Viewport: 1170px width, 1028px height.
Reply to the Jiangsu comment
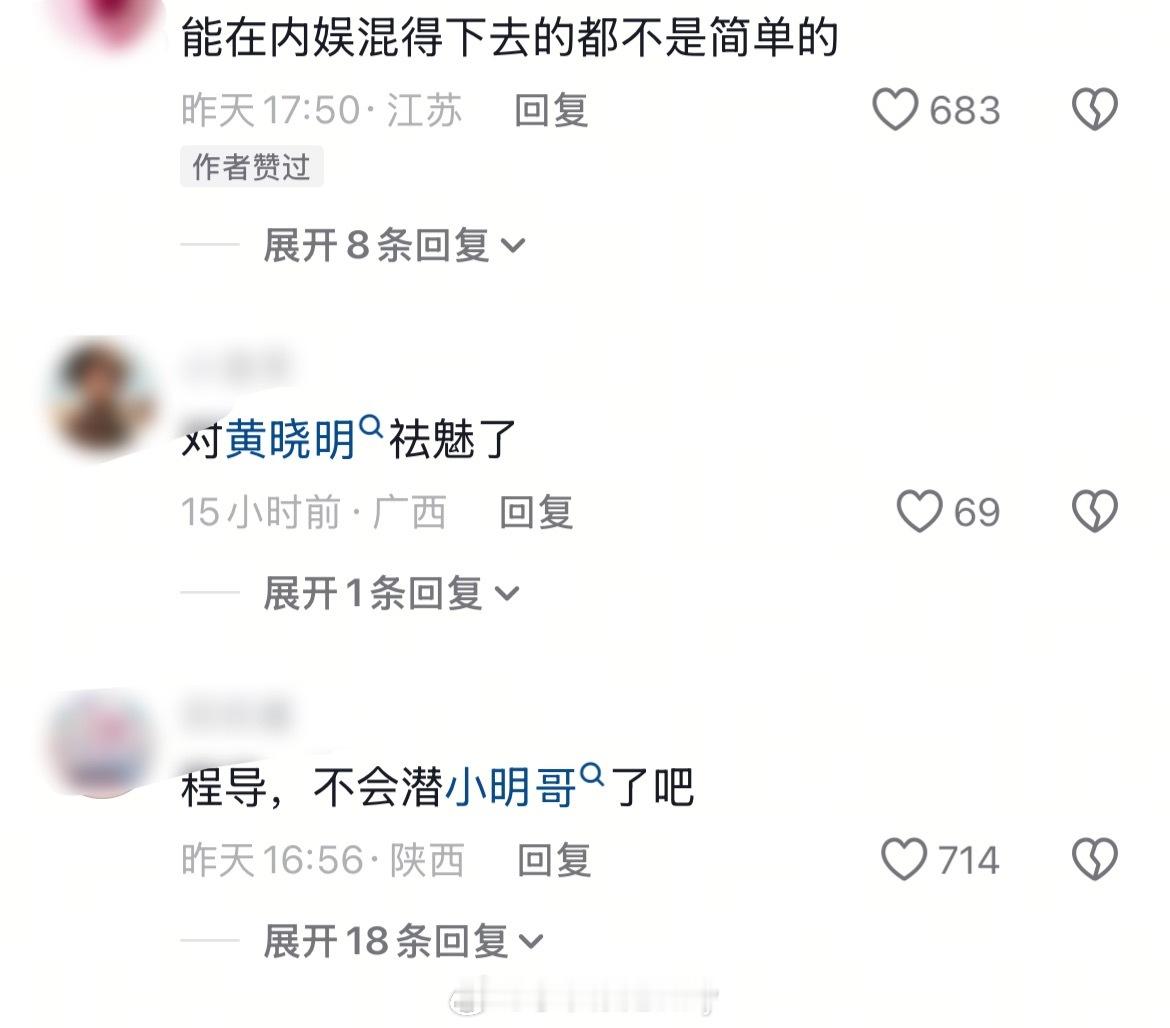(551, 110)
